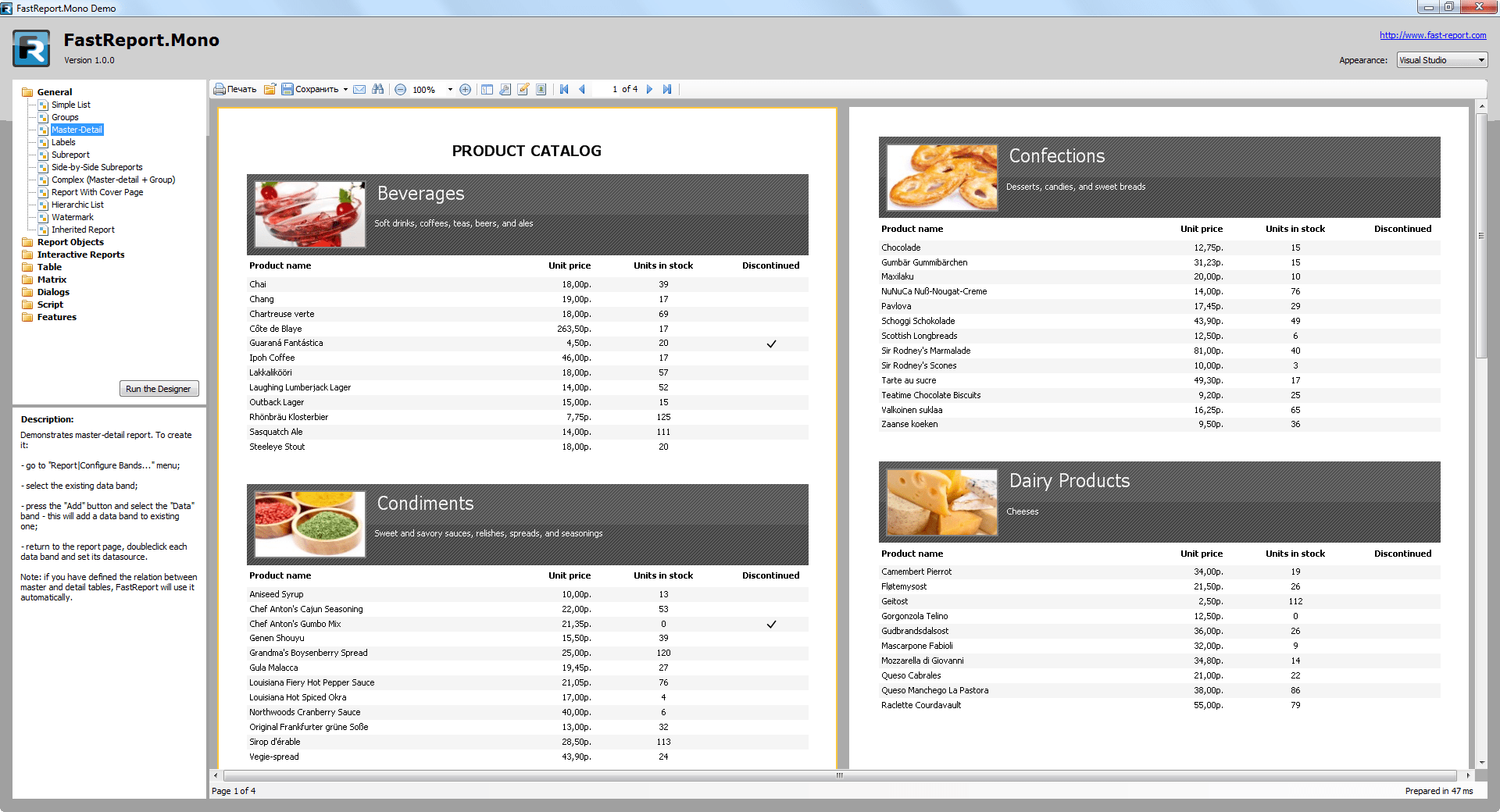The height and width of the screenshot is (812, 1500).
Task: Click the horizontal scrollbar right arrow
Action: pyautogui.click(x=1468, y=775)
